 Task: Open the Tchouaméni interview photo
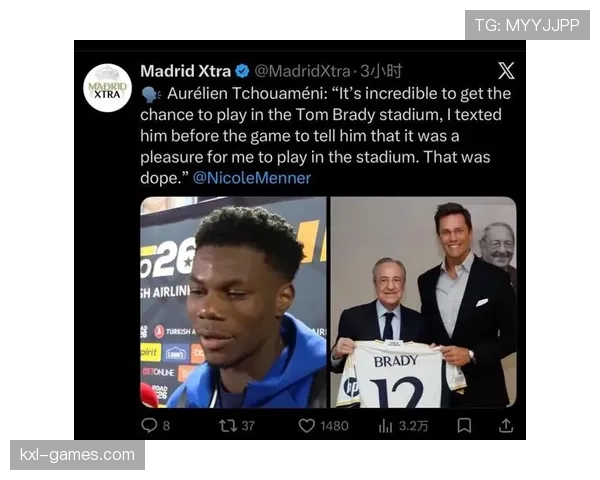tap(233, 302)
